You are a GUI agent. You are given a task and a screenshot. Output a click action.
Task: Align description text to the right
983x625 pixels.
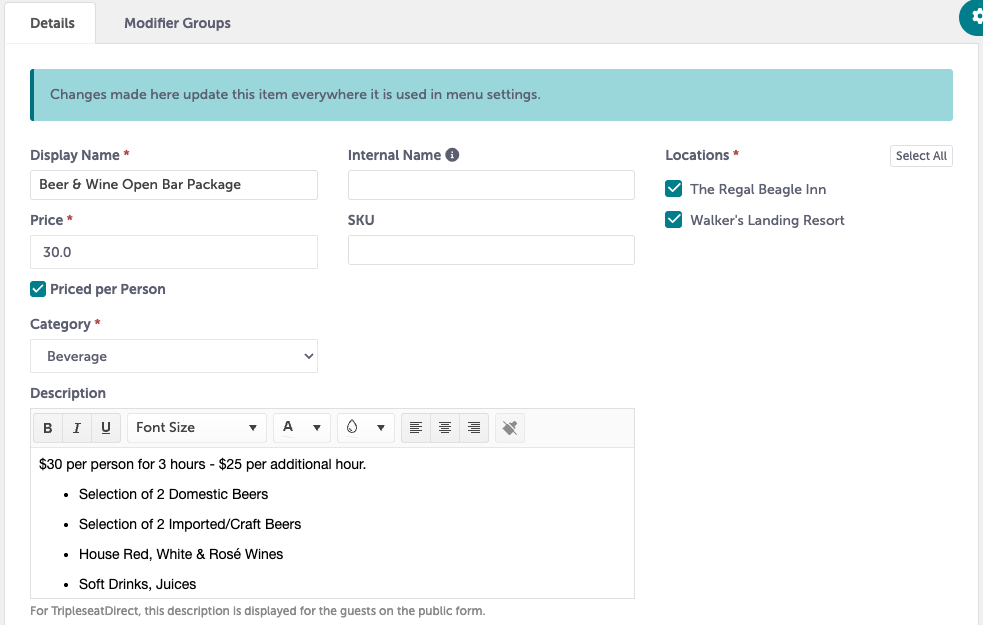[474, 428]
